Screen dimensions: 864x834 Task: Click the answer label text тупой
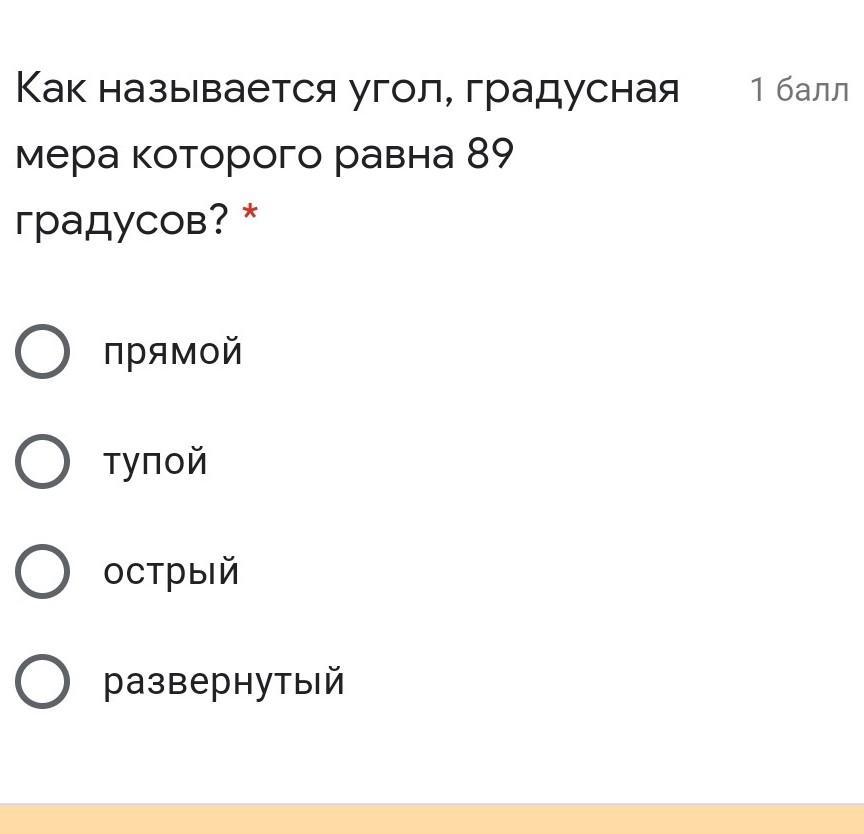[x=155, y=462]
